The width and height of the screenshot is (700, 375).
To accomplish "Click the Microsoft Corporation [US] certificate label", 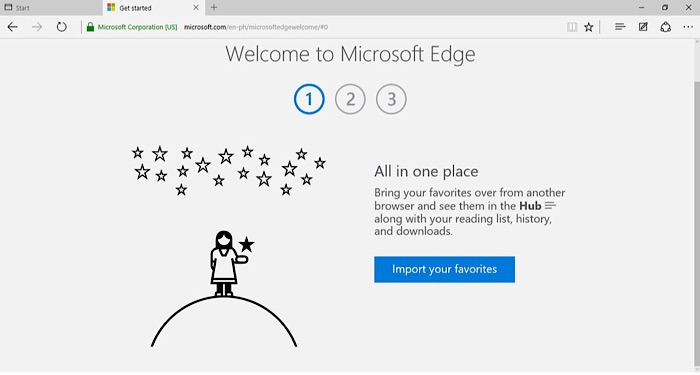I will 138,27.
